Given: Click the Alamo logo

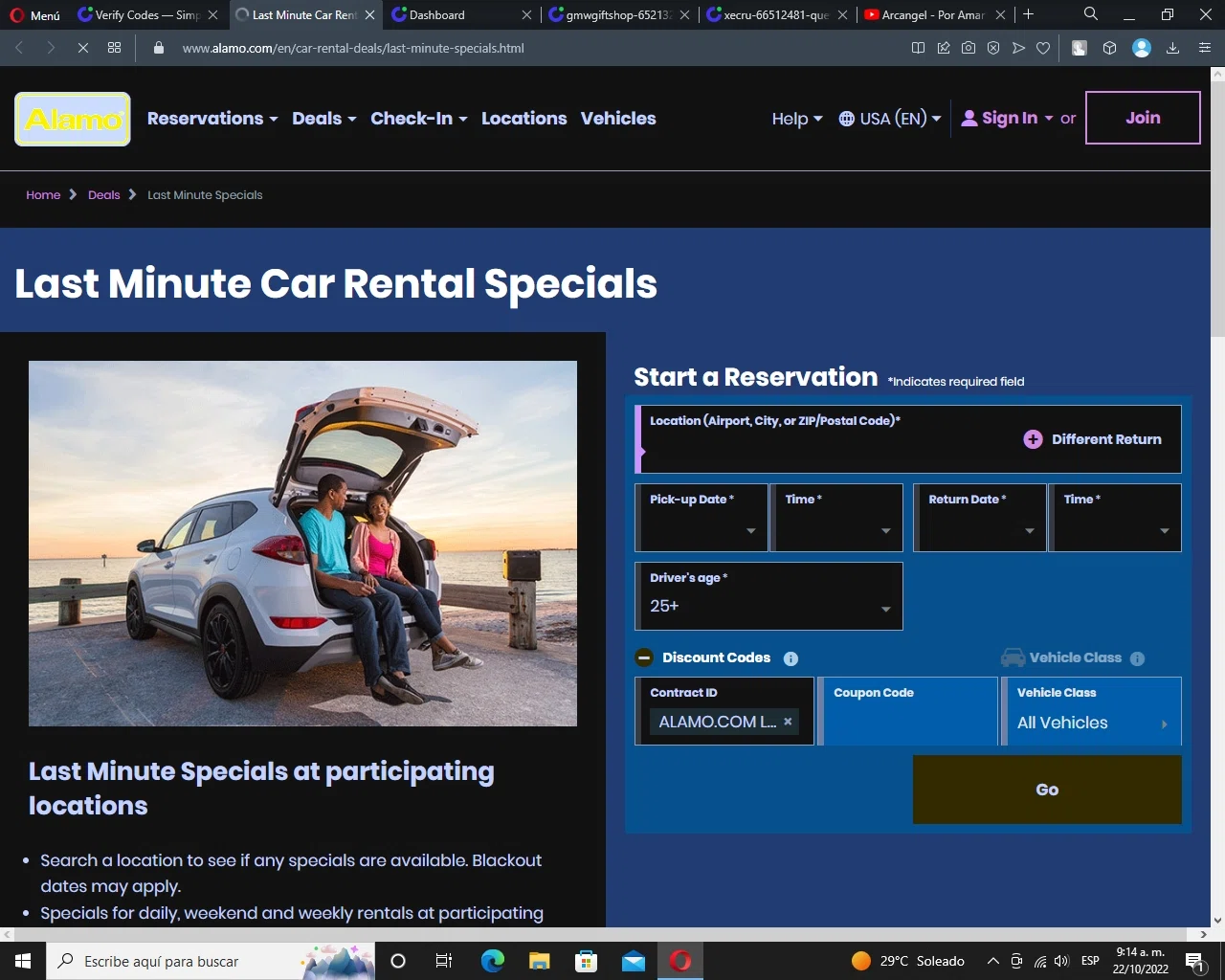Looking at the screenshot, I should coord(73,119).
